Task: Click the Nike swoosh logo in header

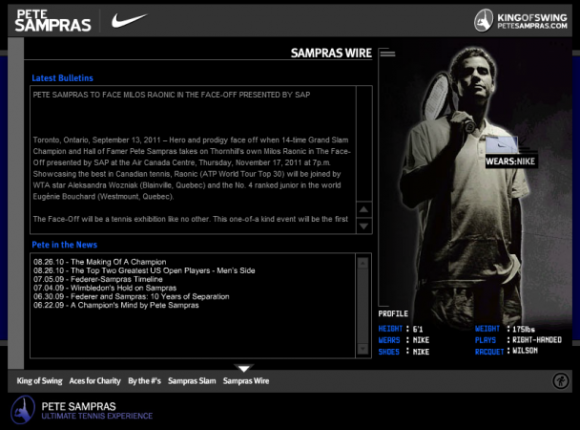Action: click(129, 20)
